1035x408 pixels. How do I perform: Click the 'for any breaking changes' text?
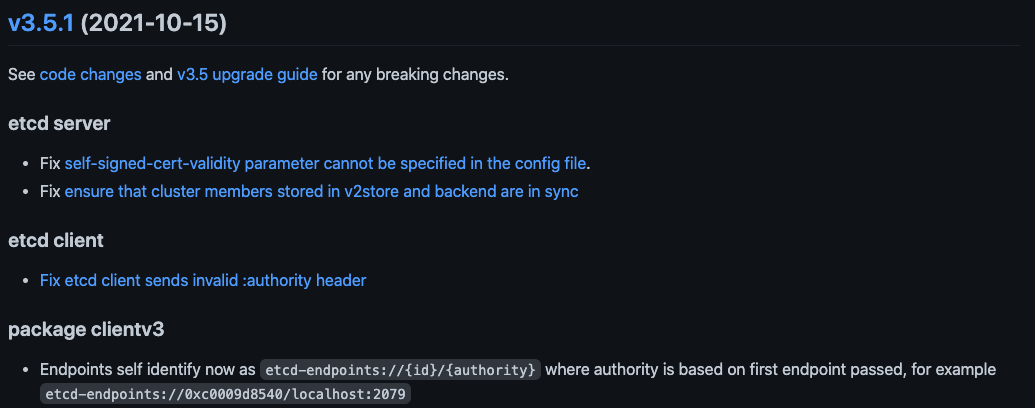point(415,74)
